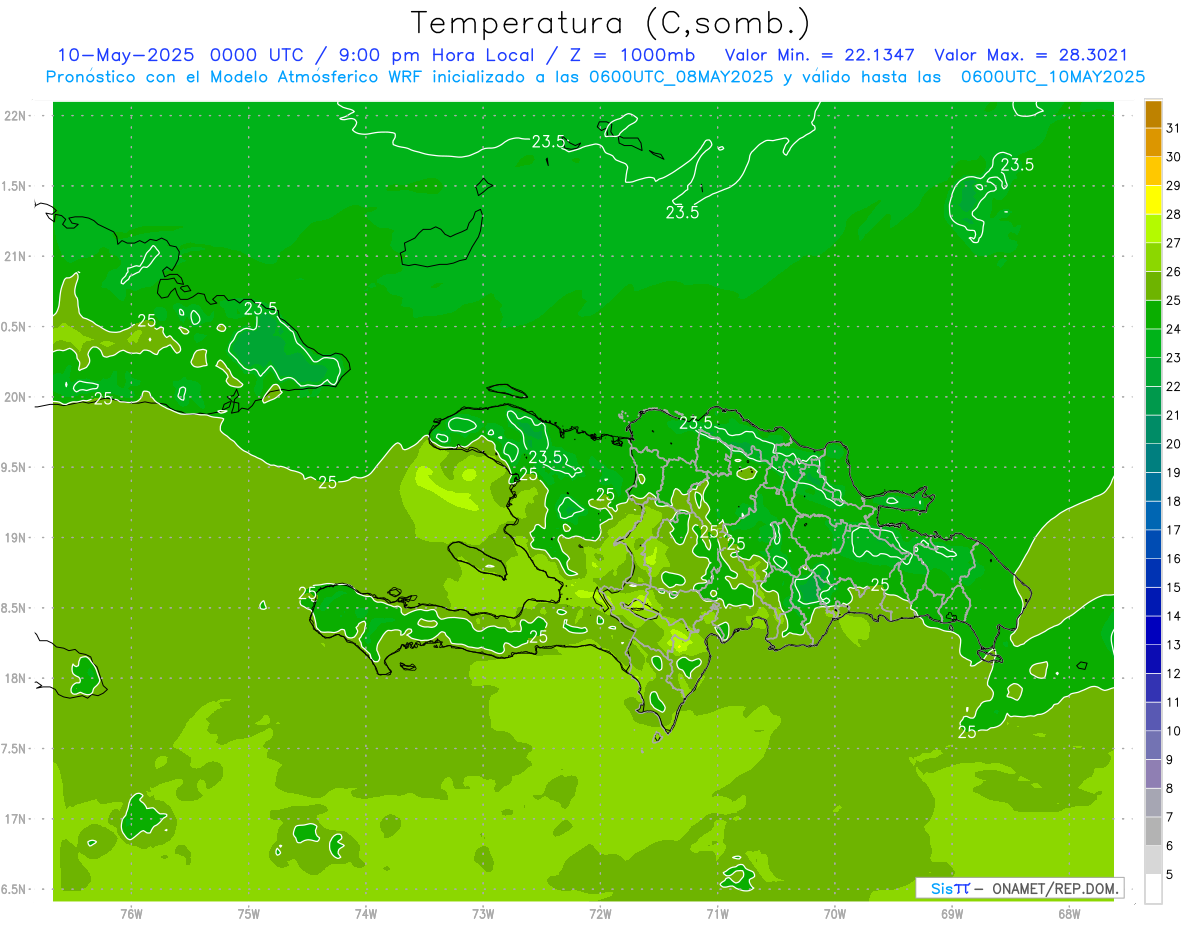The image size is (1200, 927).
Task: Pick the blue colorbar swatch between 17 and 18
Action: click(1153, 516)
